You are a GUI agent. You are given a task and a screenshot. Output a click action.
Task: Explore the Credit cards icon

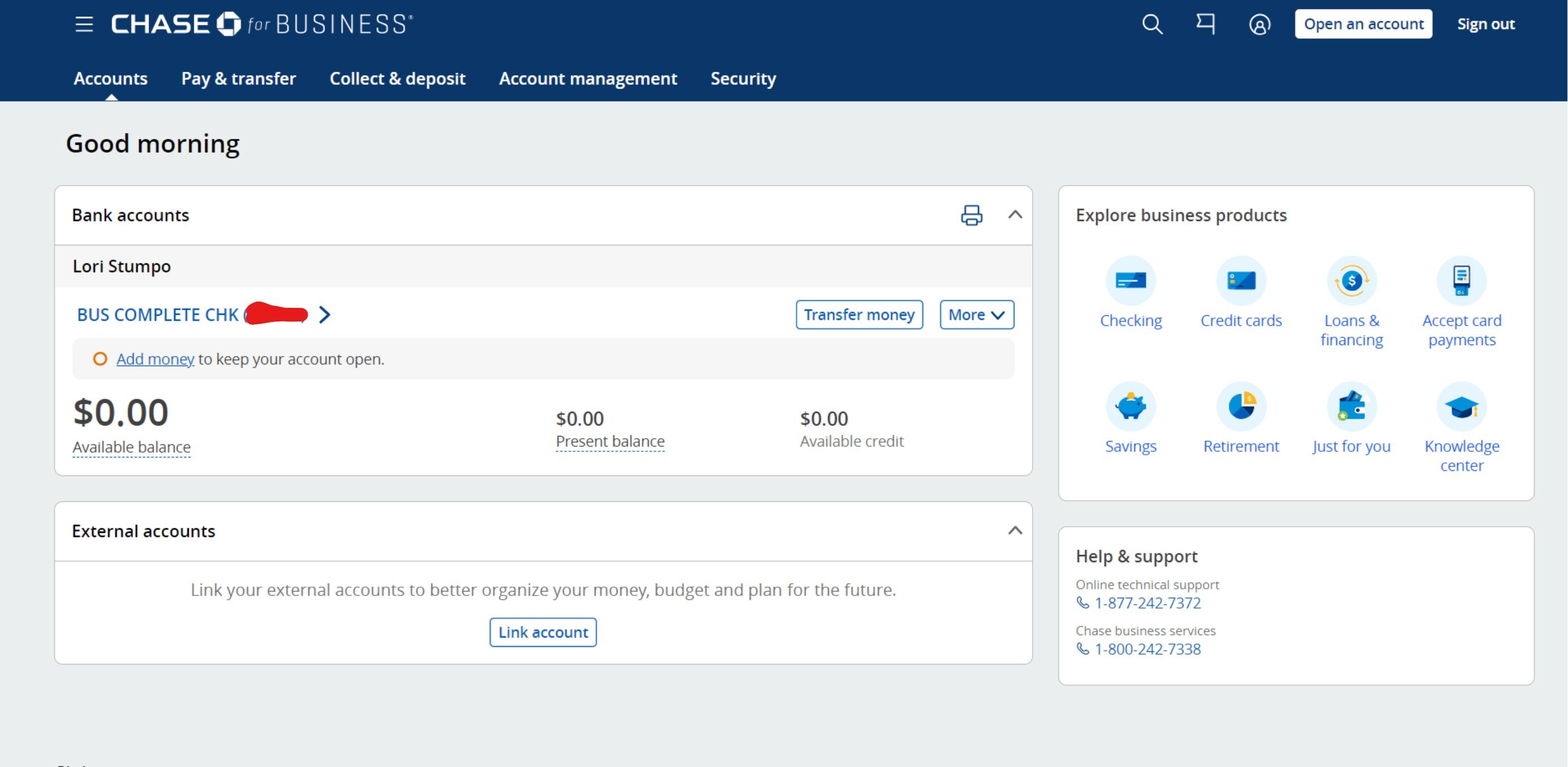pos(1241,280)
